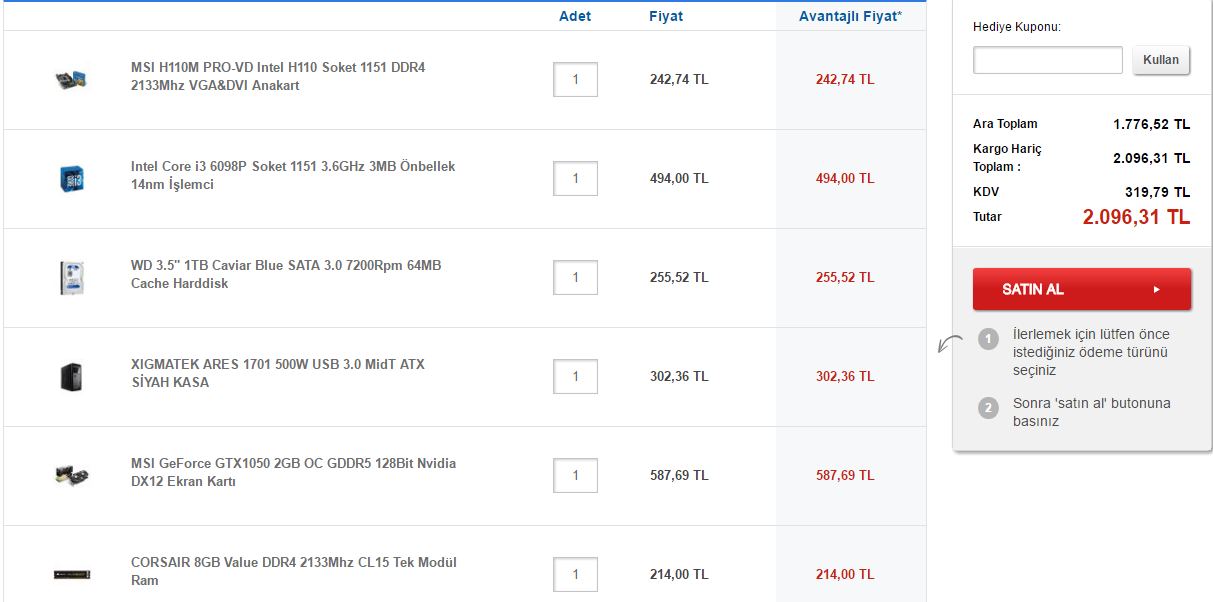Open MSI GeForce GTX1050 2GB product link
Screen dimensions: 1213x602
point(293,472)
